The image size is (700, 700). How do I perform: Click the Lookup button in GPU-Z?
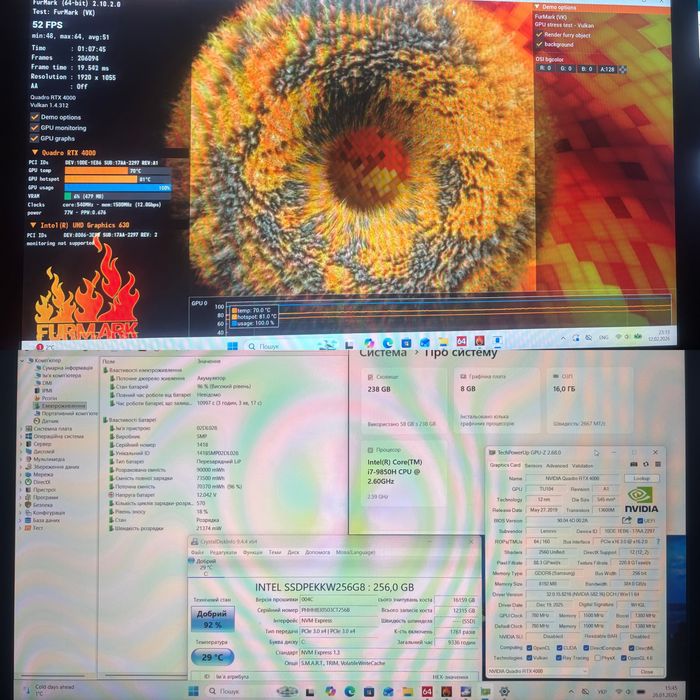(641, 478)
